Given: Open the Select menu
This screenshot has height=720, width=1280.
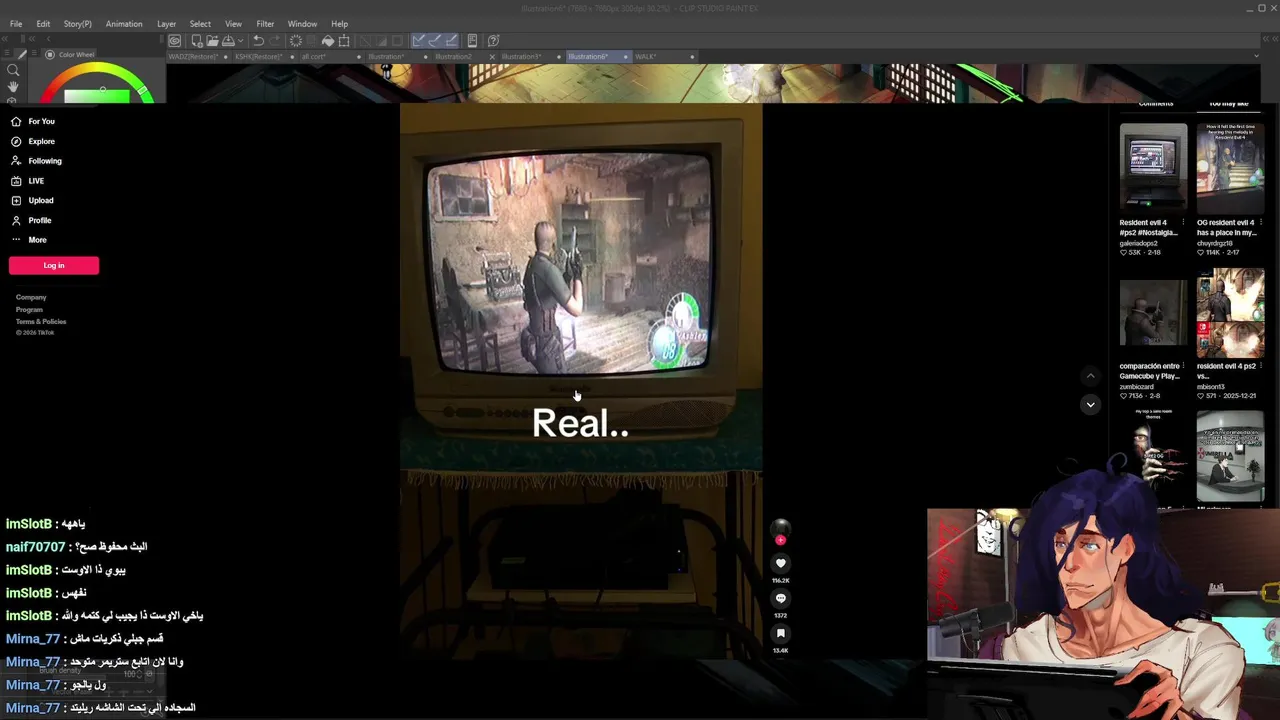Looking at the screenshot, I should tap(200, 24).
